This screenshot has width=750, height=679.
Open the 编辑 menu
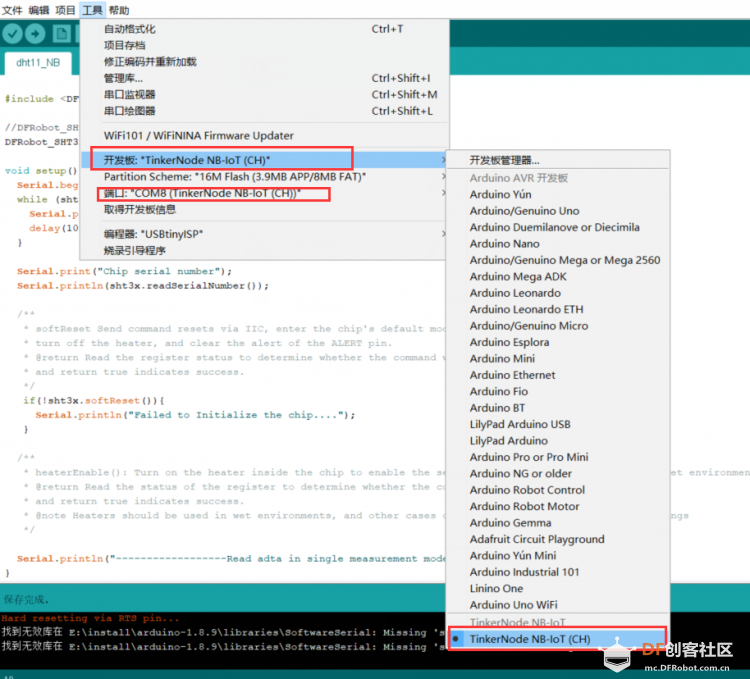(x=39, y=10)
